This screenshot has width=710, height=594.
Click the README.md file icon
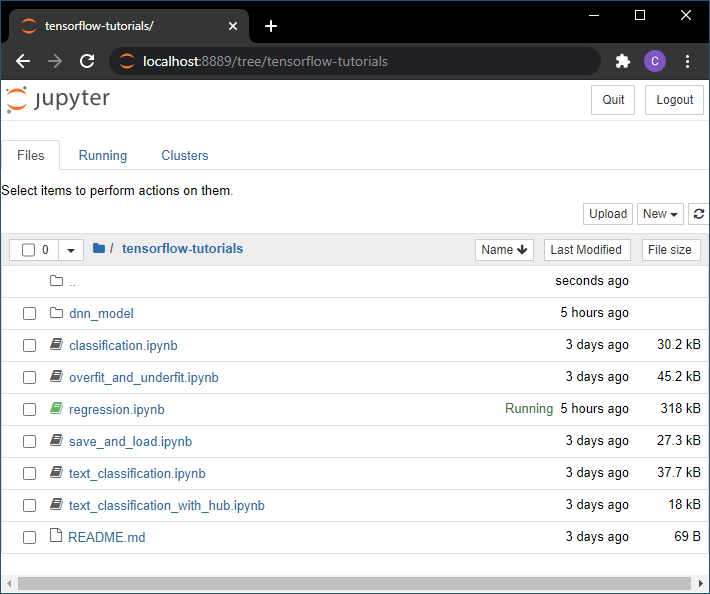point(56,535)
